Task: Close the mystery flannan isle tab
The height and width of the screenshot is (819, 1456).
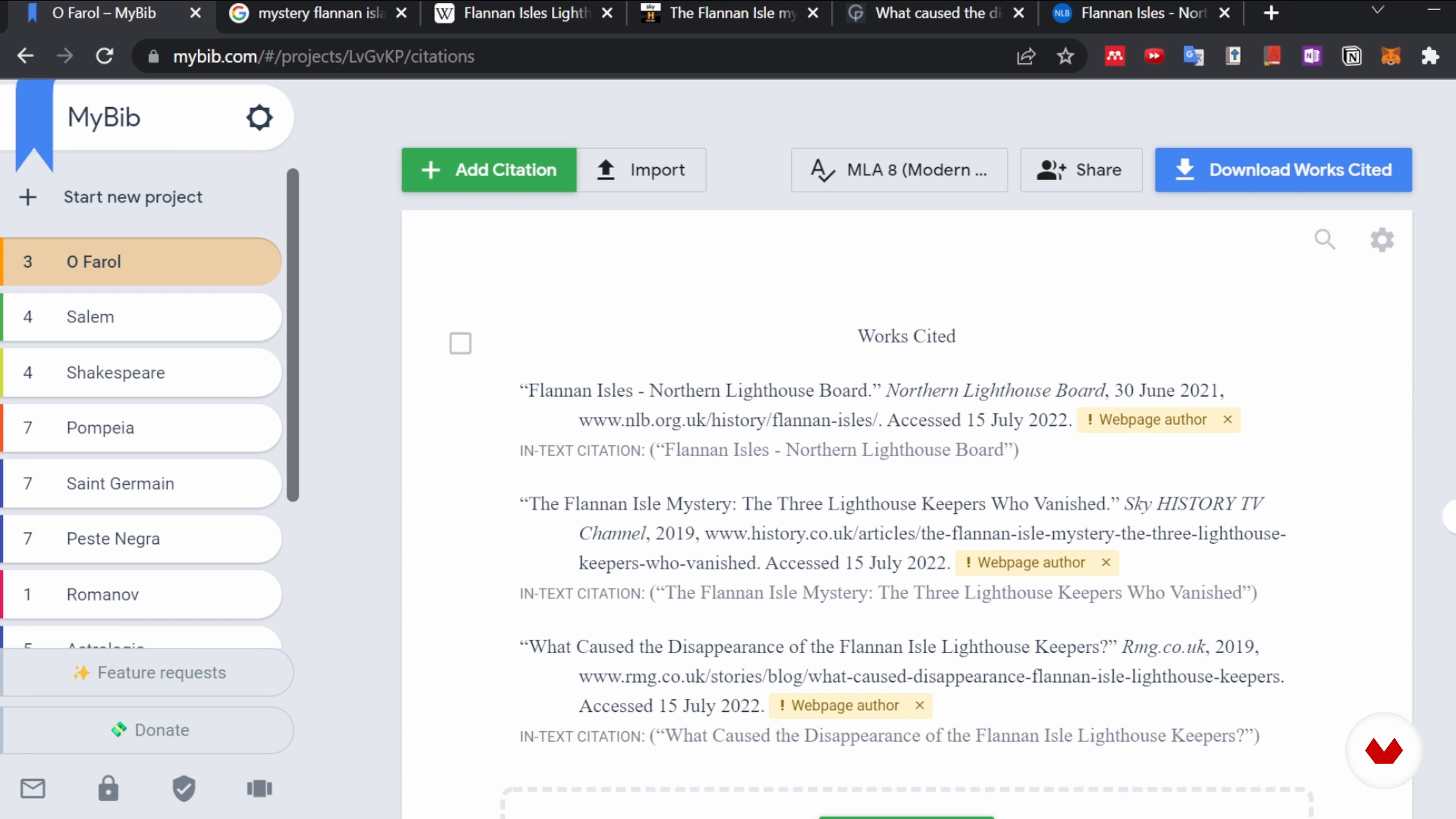Action: pos(401,13)
